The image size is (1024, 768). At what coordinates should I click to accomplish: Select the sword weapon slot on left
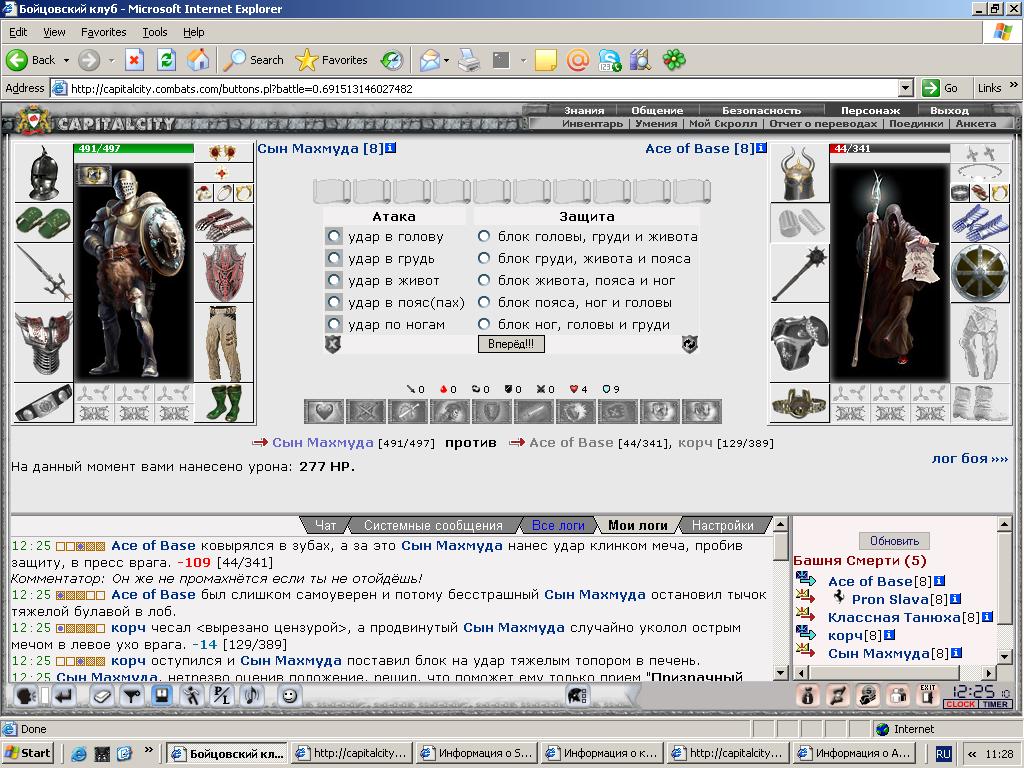[x=43, y=272]
